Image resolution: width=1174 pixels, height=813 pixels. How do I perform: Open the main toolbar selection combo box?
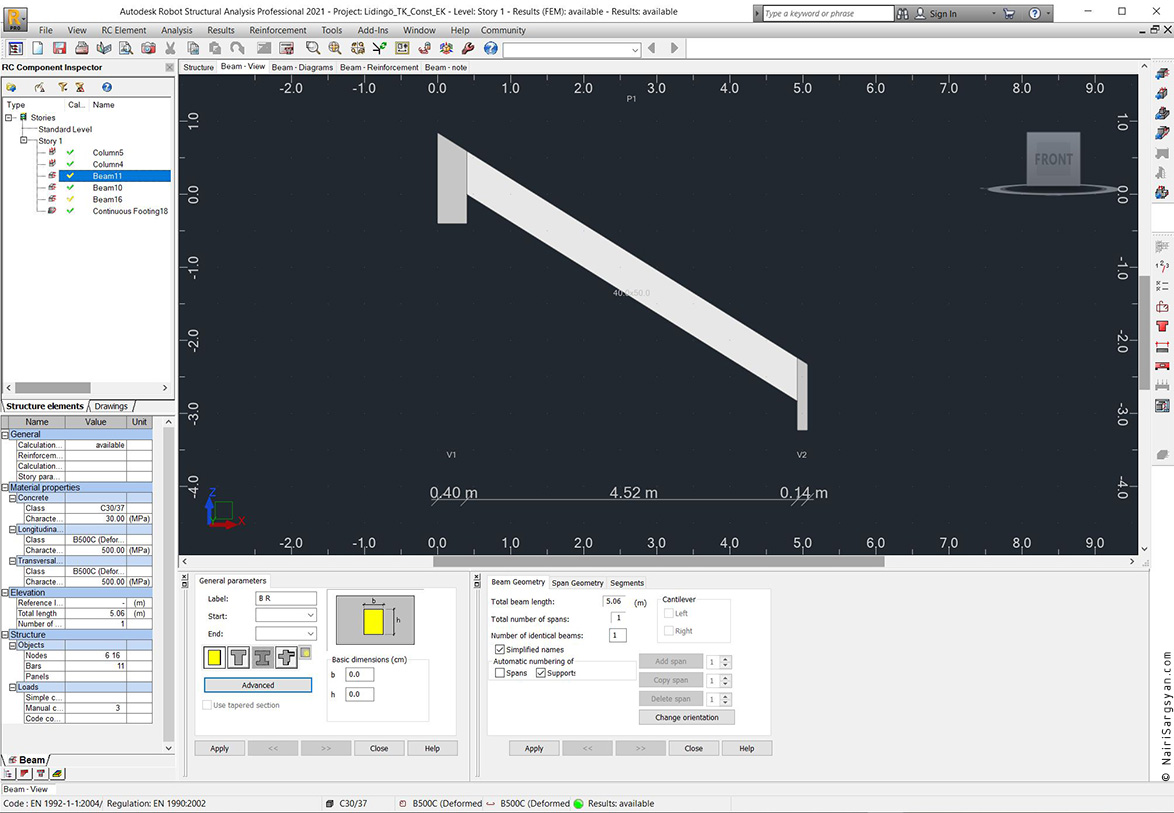pos(572,49)
